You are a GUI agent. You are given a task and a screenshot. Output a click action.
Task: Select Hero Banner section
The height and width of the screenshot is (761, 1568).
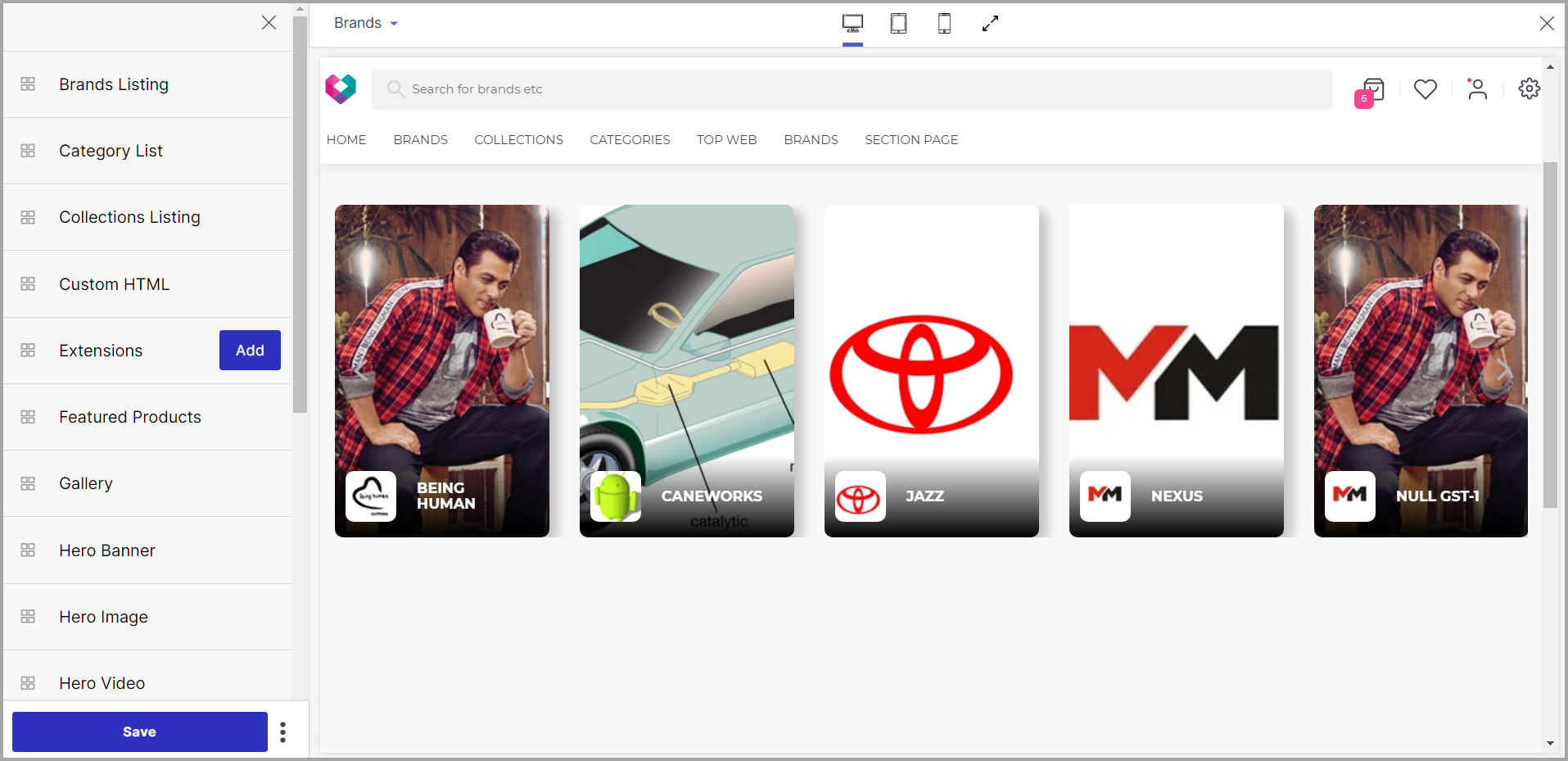pyautogui.click(x=147, y=550)
